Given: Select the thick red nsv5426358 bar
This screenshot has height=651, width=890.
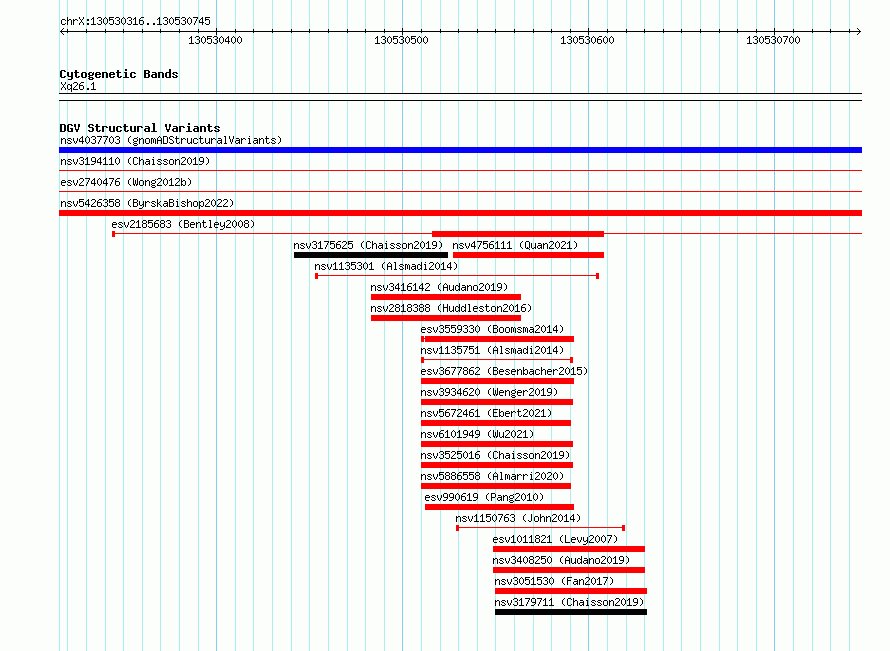Looking at the screenshot, I should pos(460,213).
